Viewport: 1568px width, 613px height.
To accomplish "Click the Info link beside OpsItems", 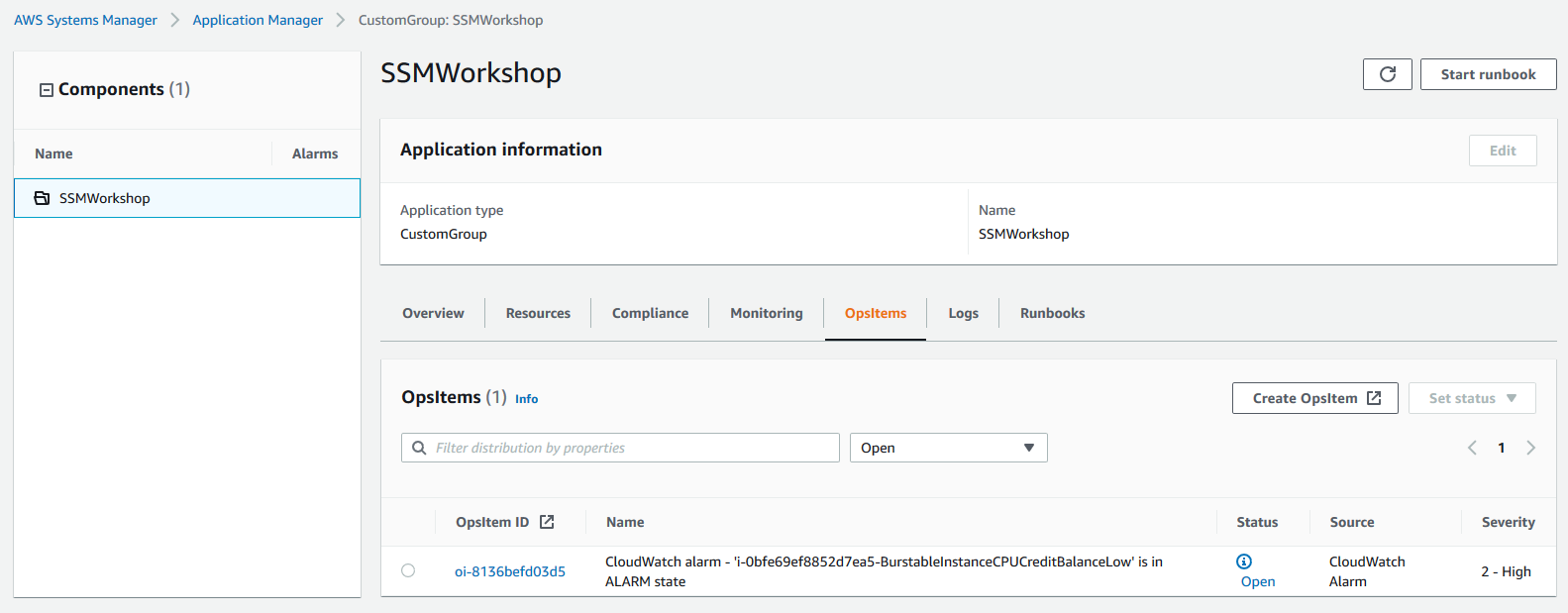I will pos(526,399).
